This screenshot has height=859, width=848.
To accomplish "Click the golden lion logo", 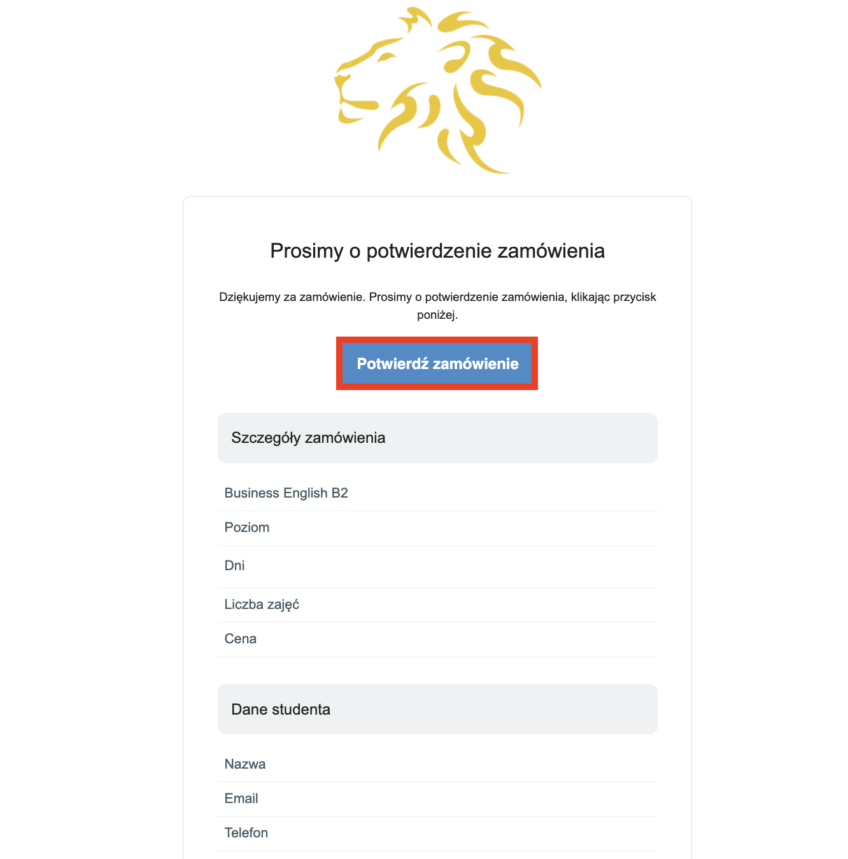I will (x=437, y=90).
